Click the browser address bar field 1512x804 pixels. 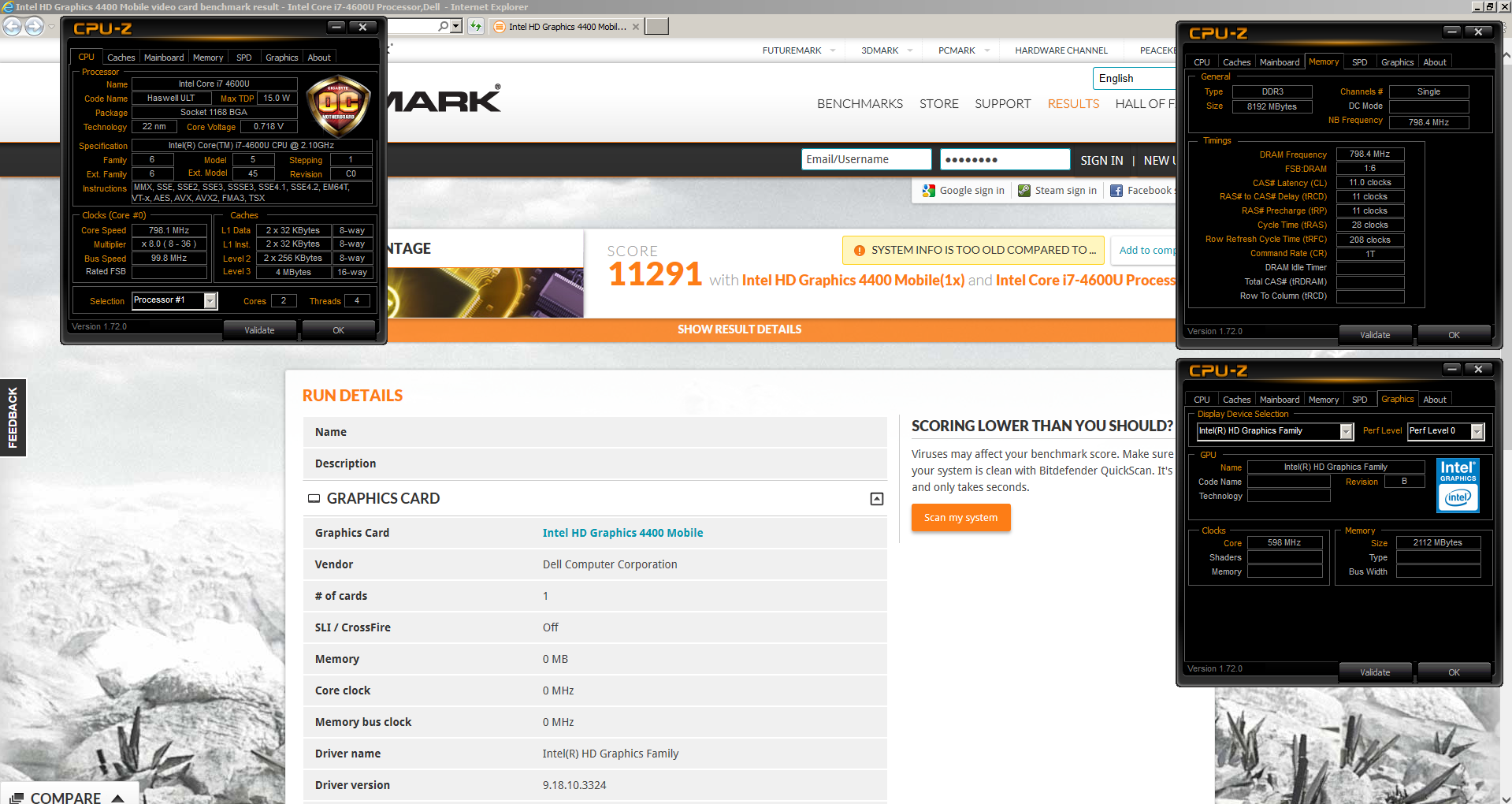tap(411, 26)
